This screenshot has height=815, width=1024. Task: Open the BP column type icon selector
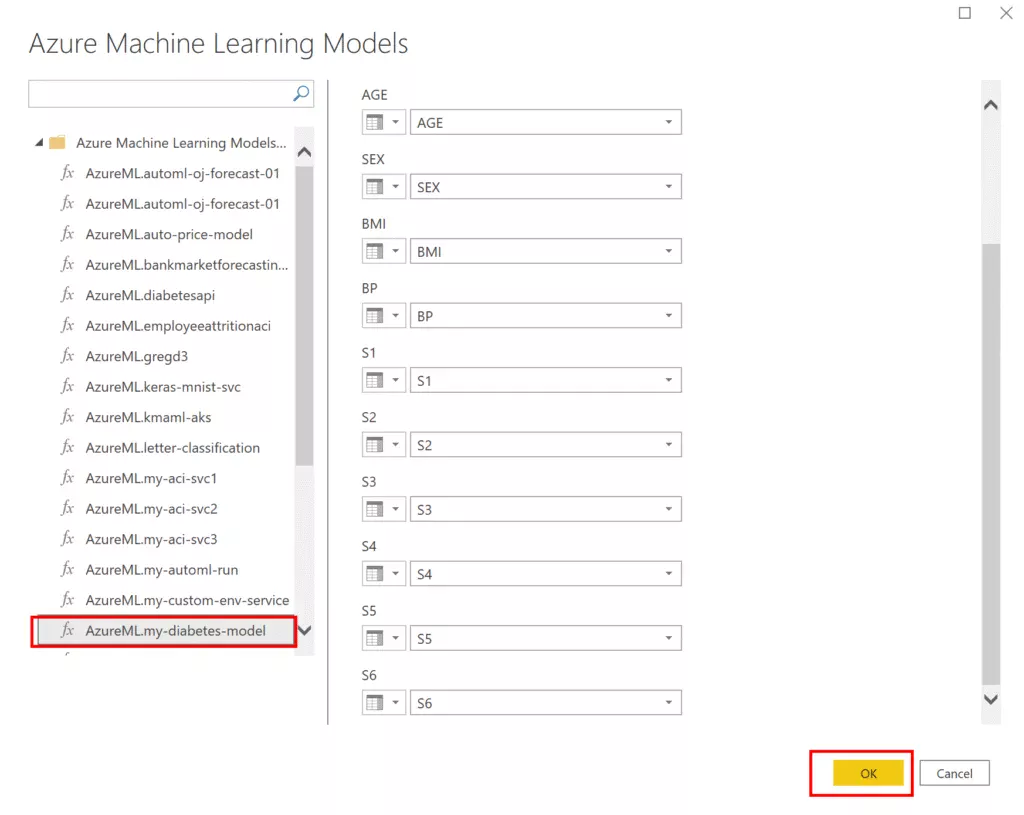383,316
